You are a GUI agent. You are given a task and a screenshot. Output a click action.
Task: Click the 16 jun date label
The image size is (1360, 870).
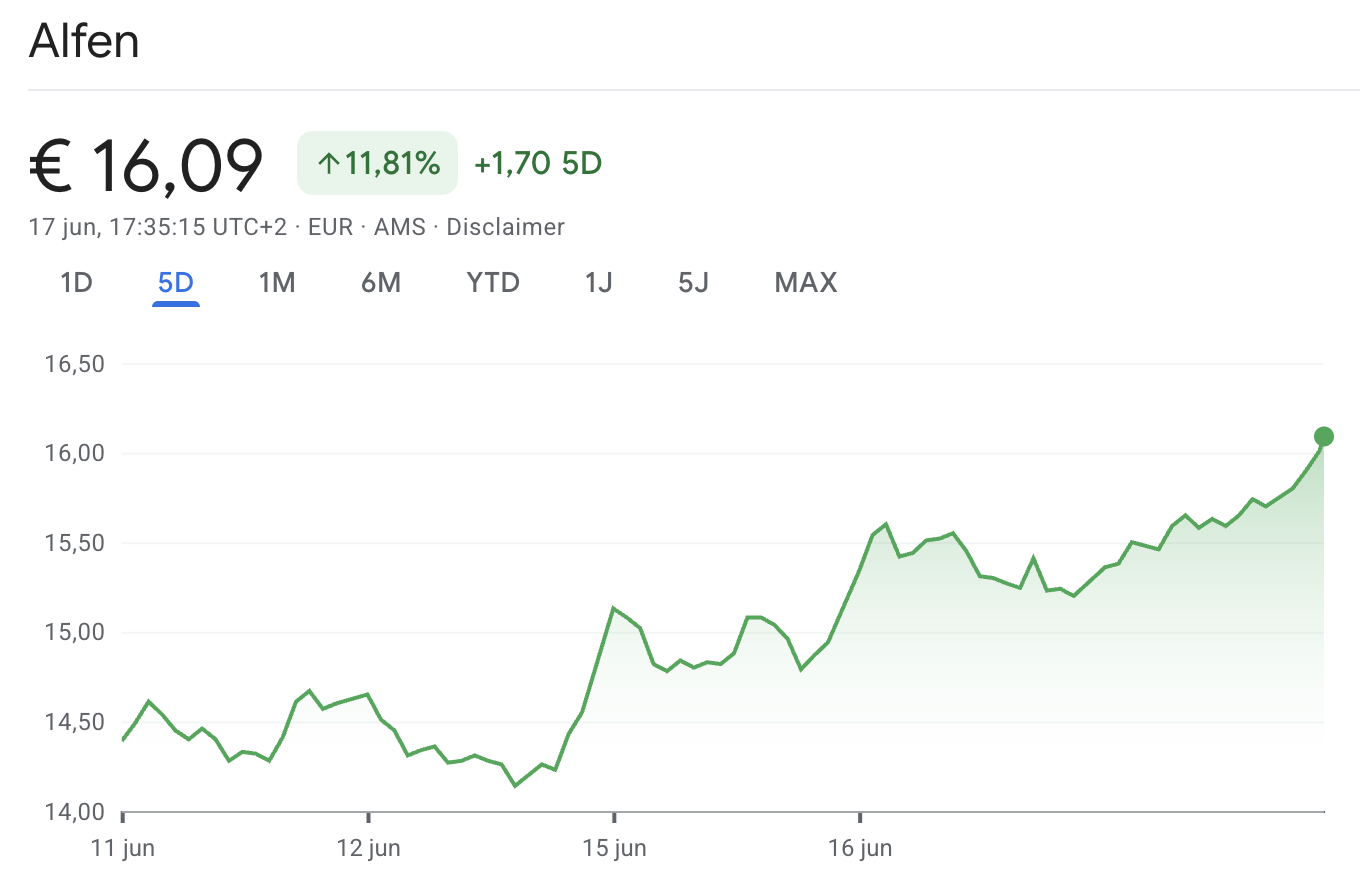point(860,849)
